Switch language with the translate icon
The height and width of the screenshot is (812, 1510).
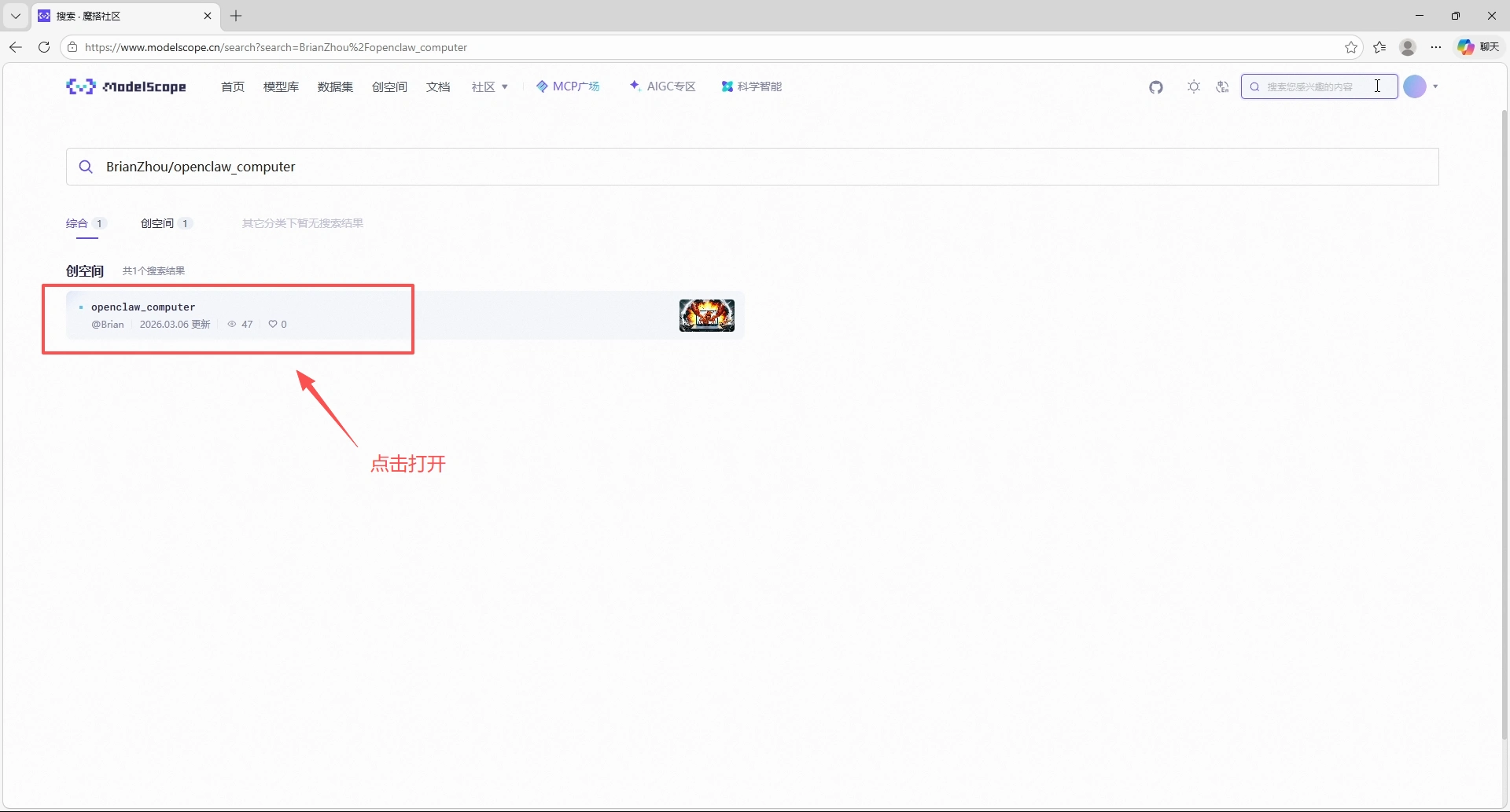click(1222, 87)
